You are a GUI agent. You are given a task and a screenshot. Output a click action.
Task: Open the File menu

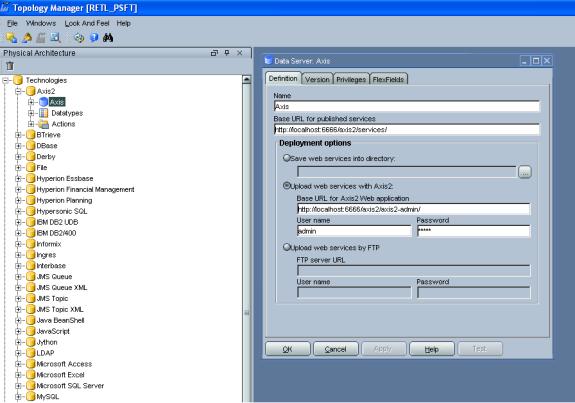(x=12, y=23)
